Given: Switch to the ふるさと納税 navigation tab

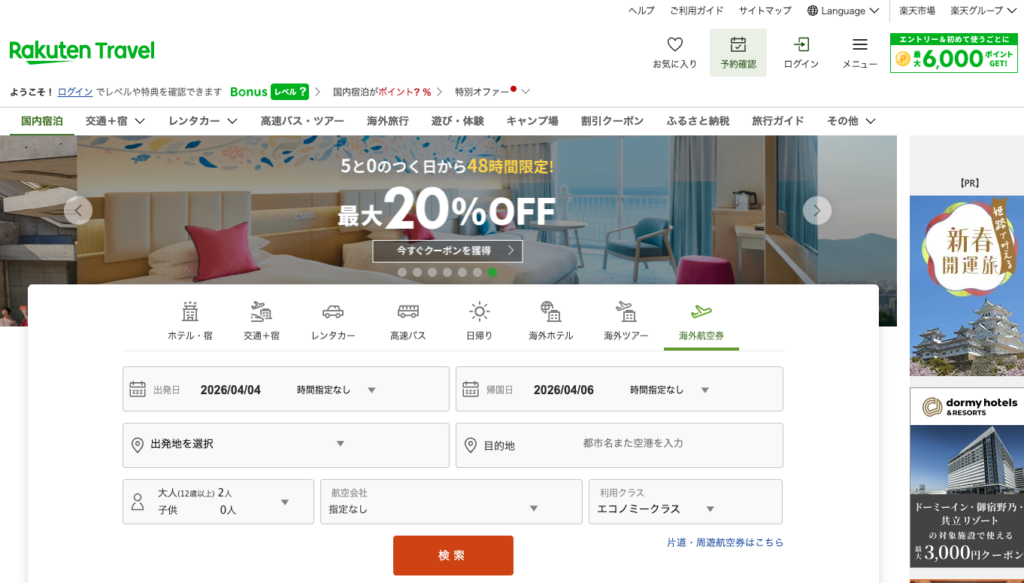Looking at the screenshot, I should click(x=697, y=121).
